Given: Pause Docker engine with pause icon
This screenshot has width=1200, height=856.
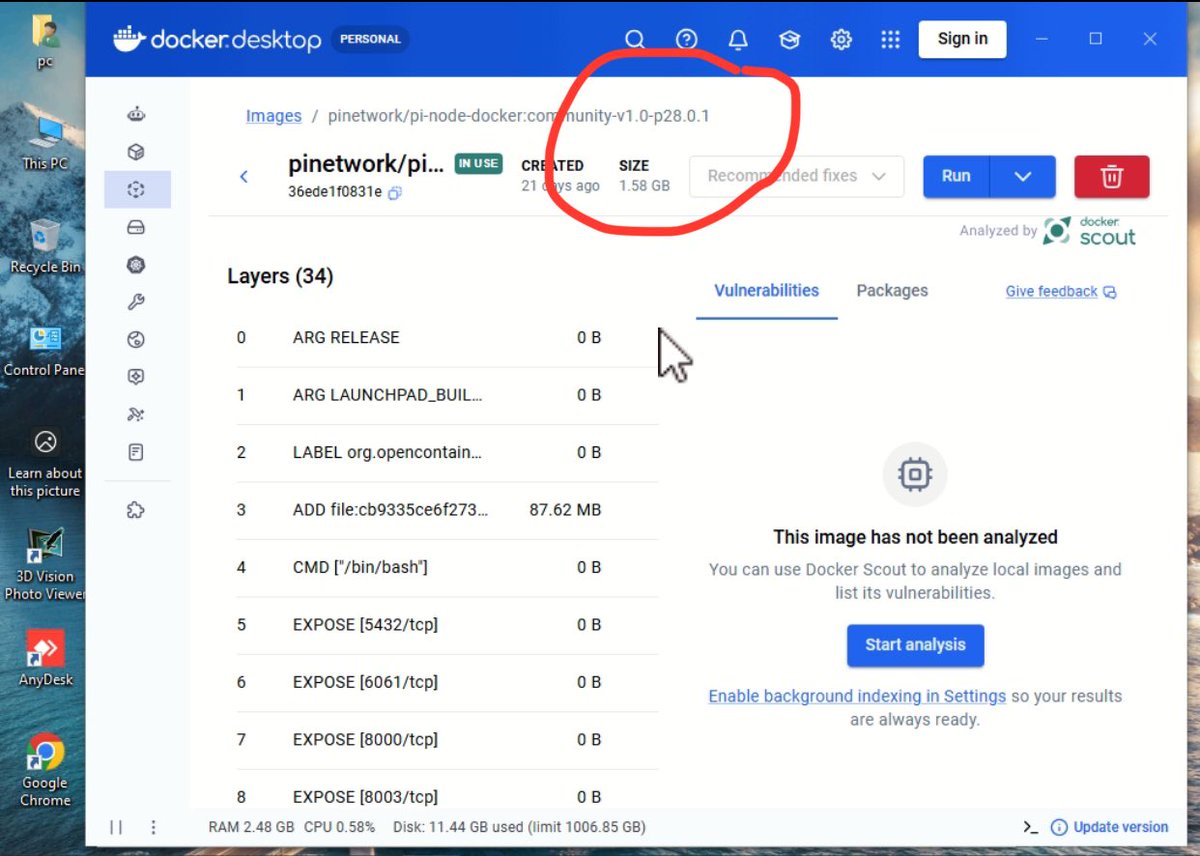Looking at the screenshot, I should tap(116, 827).
